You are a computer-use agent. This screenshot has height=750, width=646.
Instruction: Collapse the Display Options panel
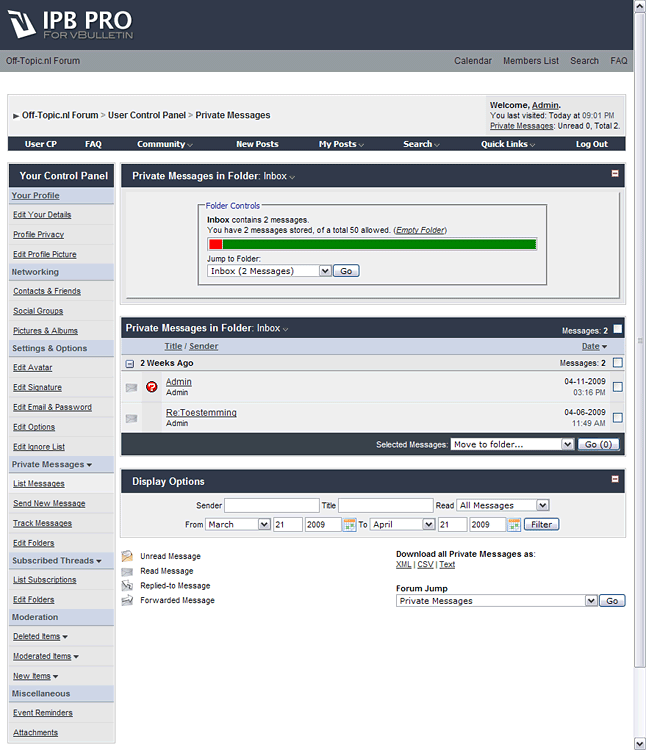615,480
